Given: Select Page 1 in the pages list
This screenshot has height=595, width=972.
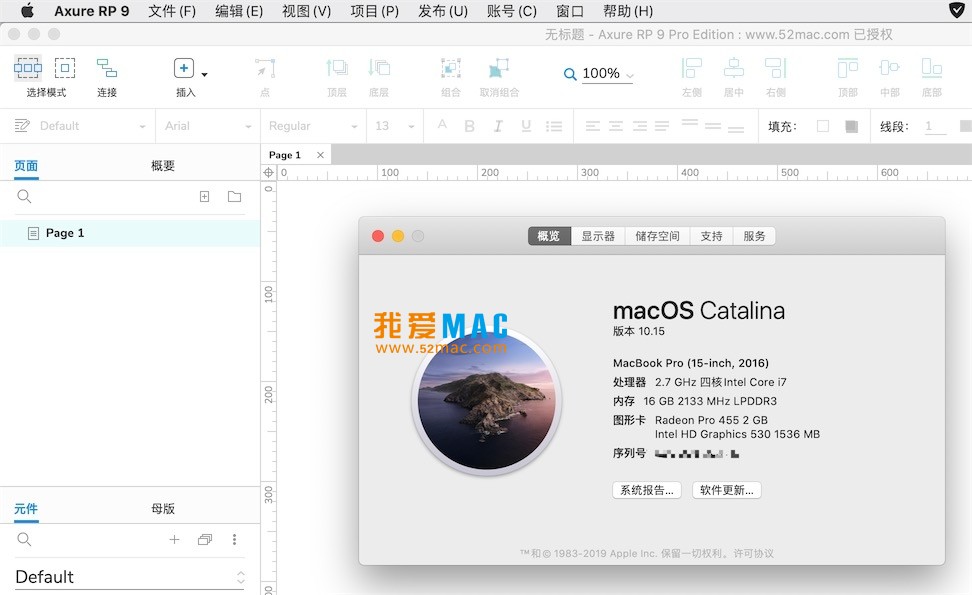Looking at the screenshot, I should pos(130,233).
